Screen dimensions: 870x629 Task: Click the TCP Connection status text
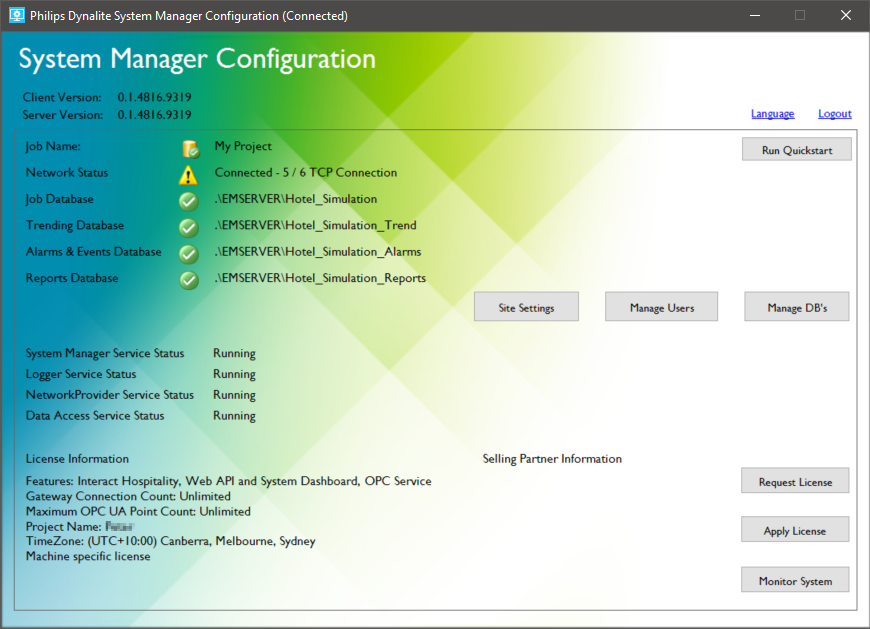pyautogui.click(x=305, y=172)
